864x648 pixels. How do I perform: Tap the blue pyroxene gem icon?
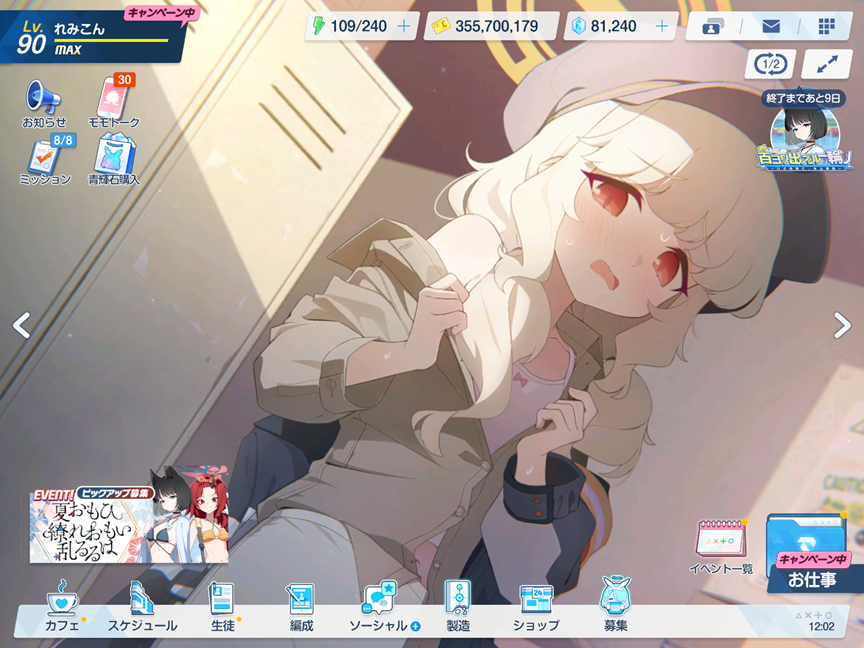tap(578, 26)
